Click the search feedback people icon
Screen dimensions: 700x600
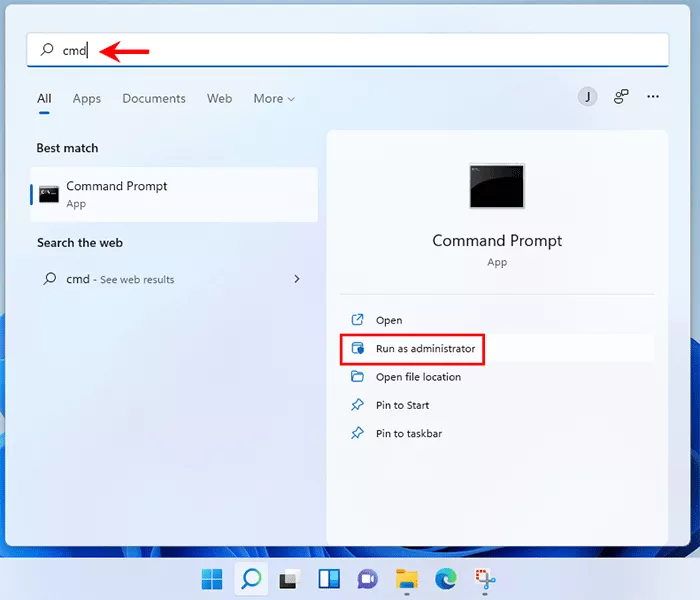621,96
